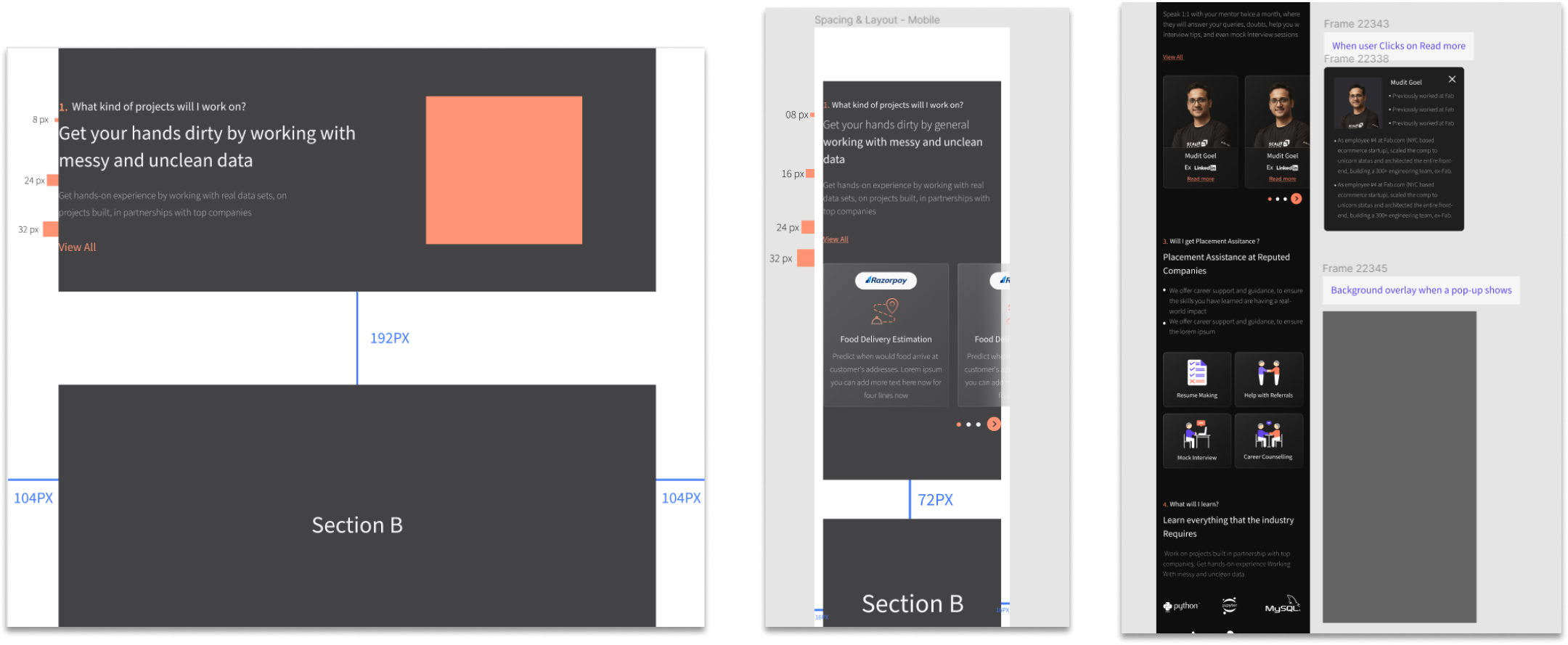The image size is (1568, 645).
Task: Click the mentor photo on the fully visible card
Action: (1200, 113)
